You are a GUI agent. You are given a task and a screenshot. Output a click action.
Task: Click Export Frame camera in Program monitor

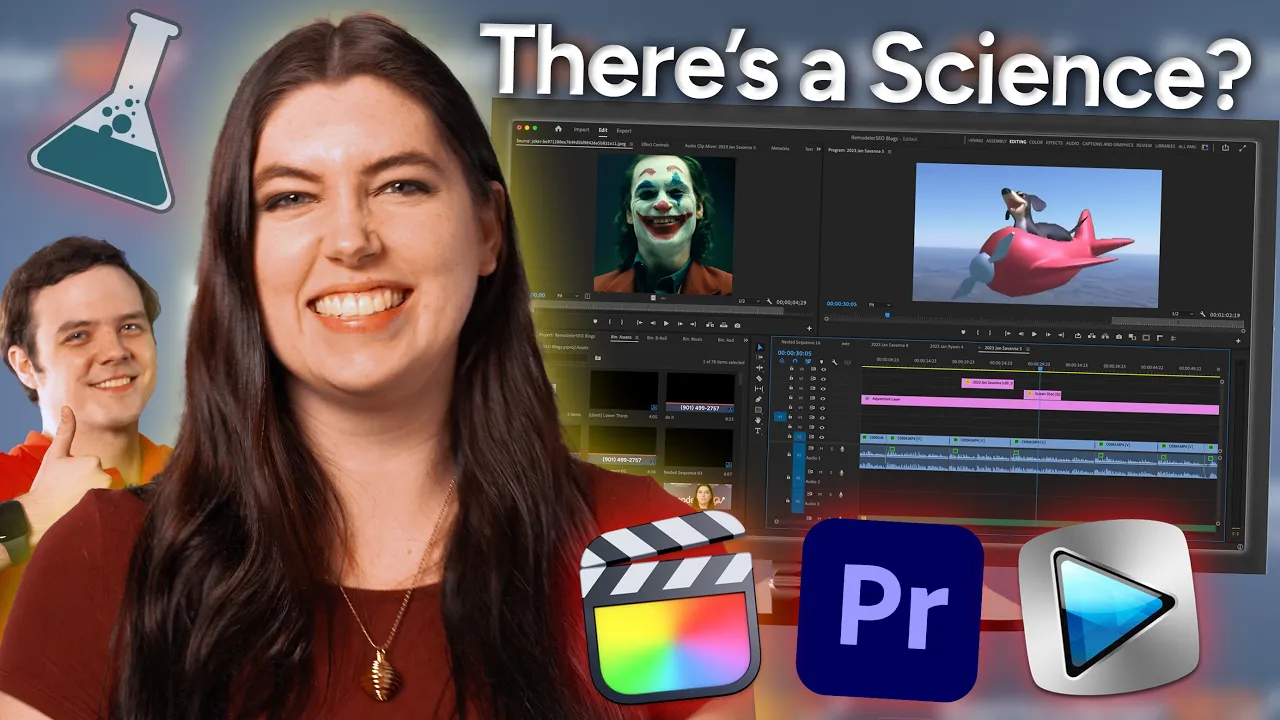[x=1119, y=337]
